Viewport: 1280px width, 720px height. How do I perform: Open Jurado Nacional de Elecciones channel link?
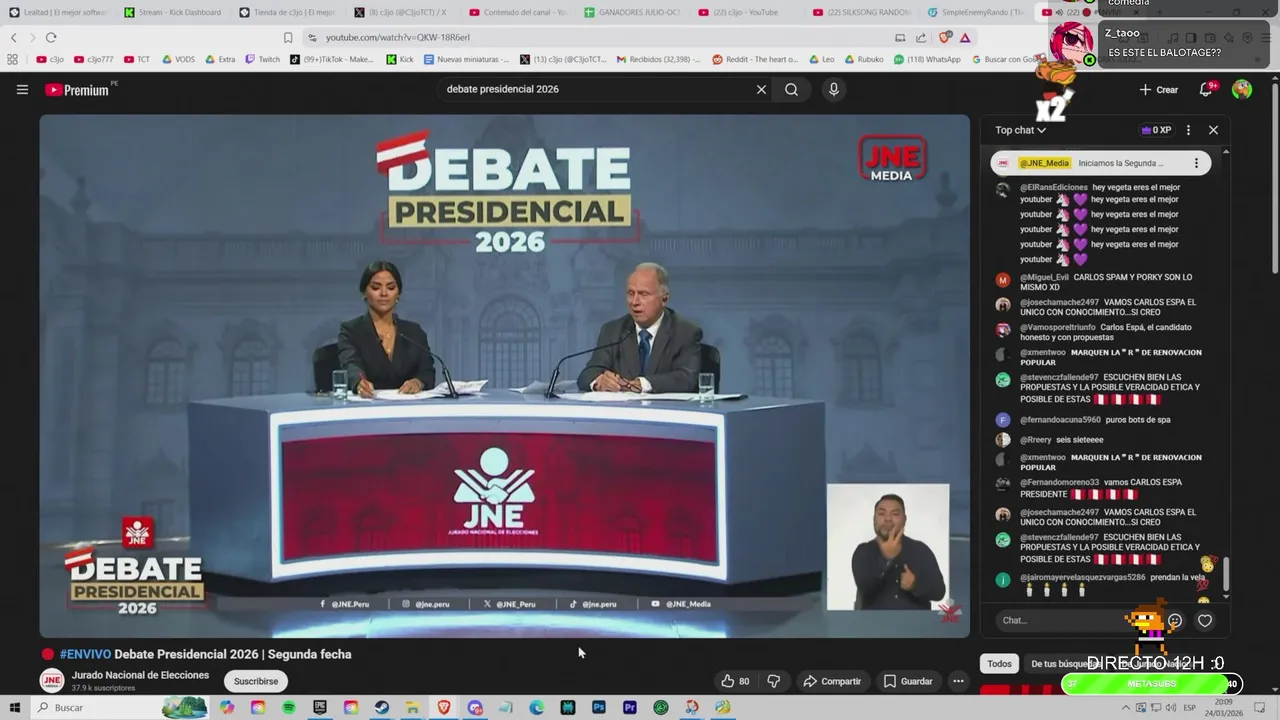tap(140, 675)
